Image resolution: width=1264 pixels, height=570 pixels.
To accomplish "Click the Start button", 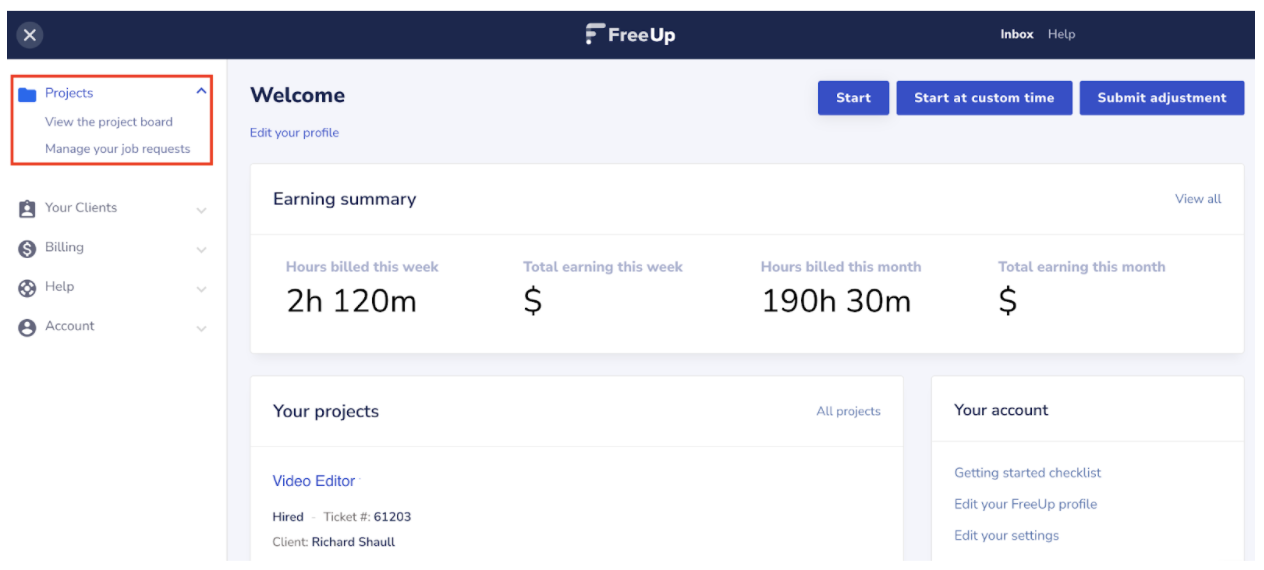I will pyautogui.click(x=853, y=98).
